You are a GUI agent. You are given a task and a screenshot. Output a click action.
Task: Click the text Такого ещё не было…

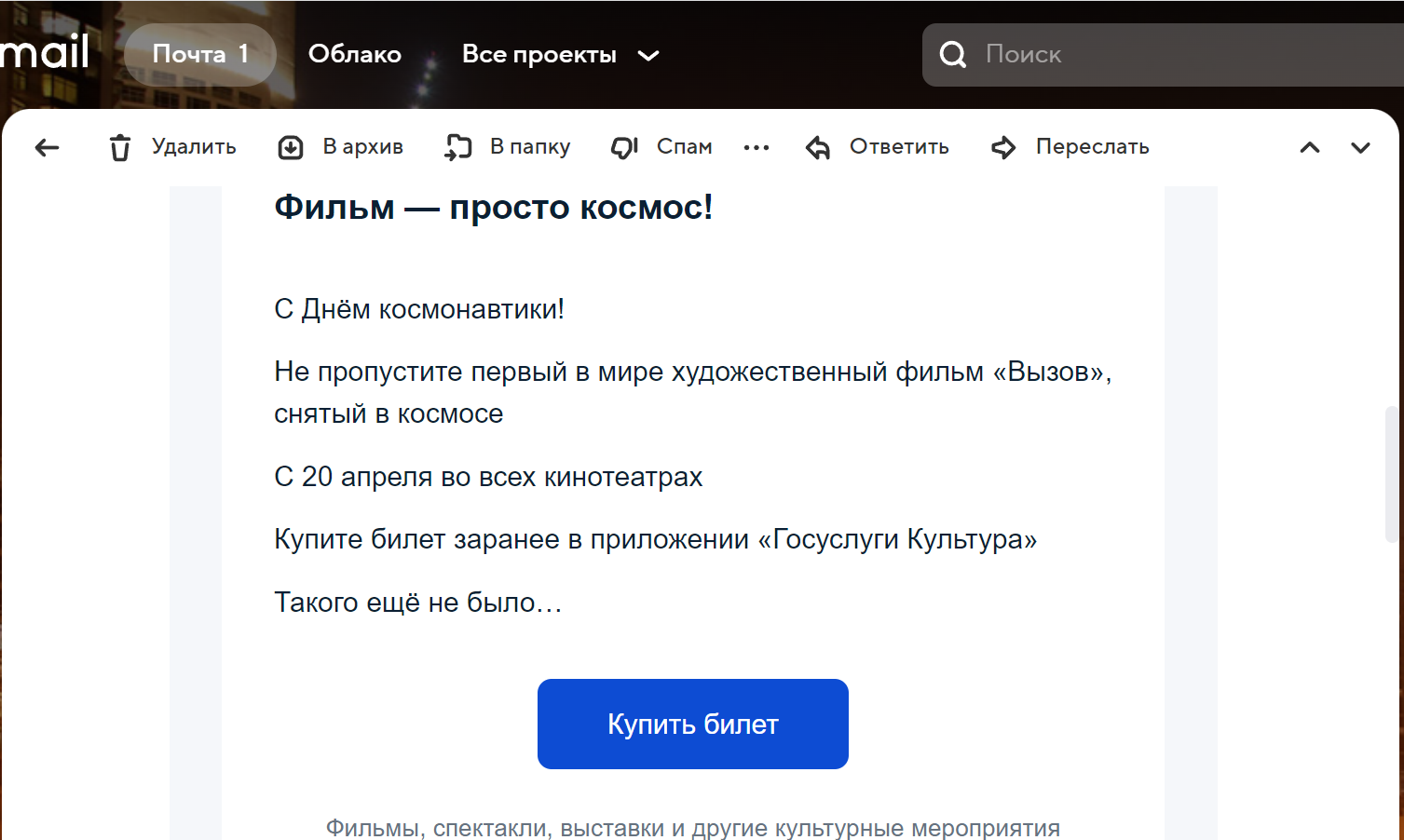click(x=418, y=603)
